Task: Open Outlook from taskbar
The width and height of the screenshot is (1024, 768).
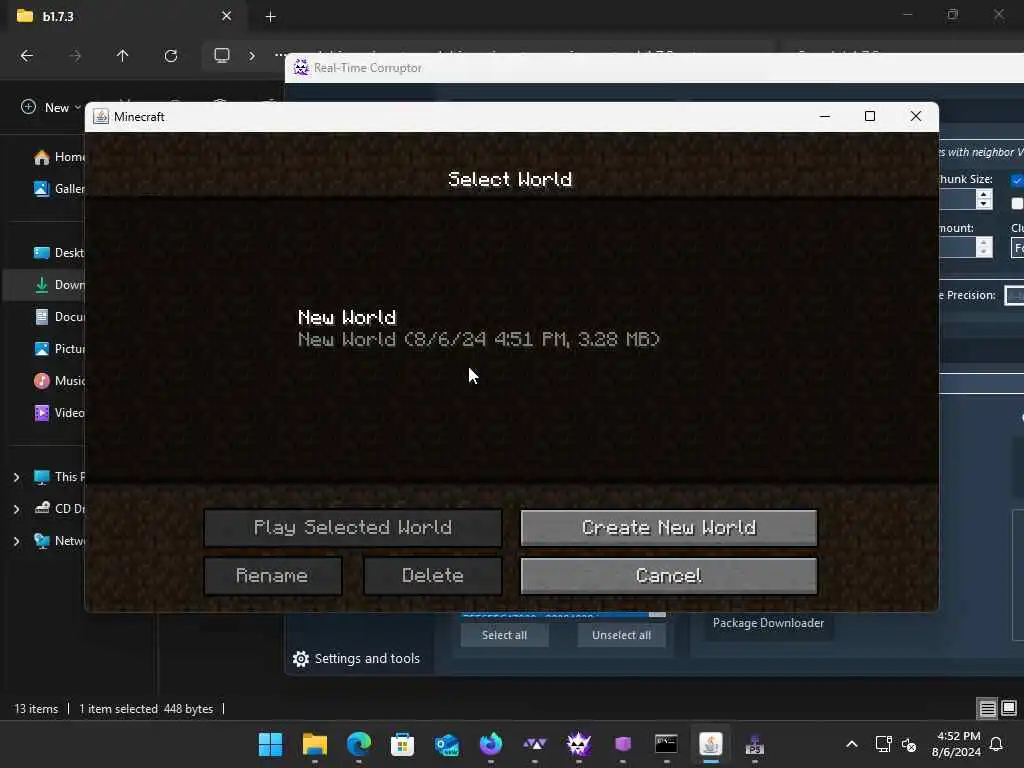Action: (447, 744)
